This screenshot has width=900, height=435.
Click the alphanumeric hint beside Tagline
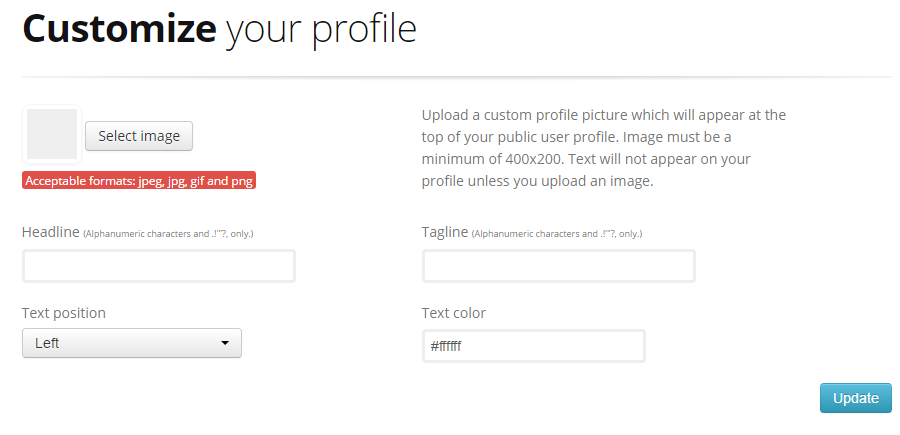click(x=557, y=234)
